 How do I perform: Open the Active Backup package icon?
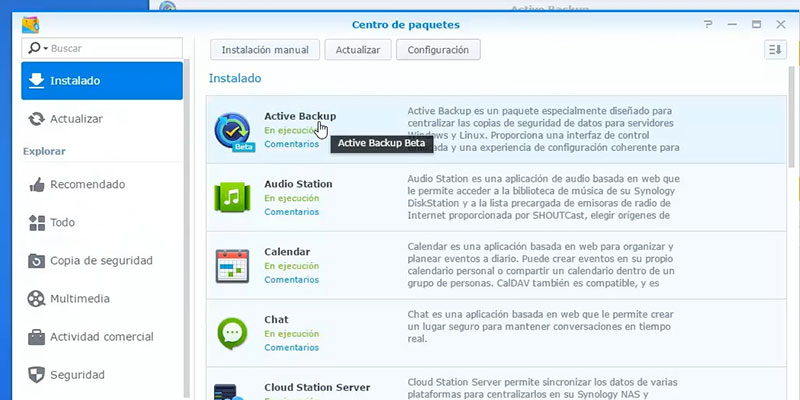point(234,132)
